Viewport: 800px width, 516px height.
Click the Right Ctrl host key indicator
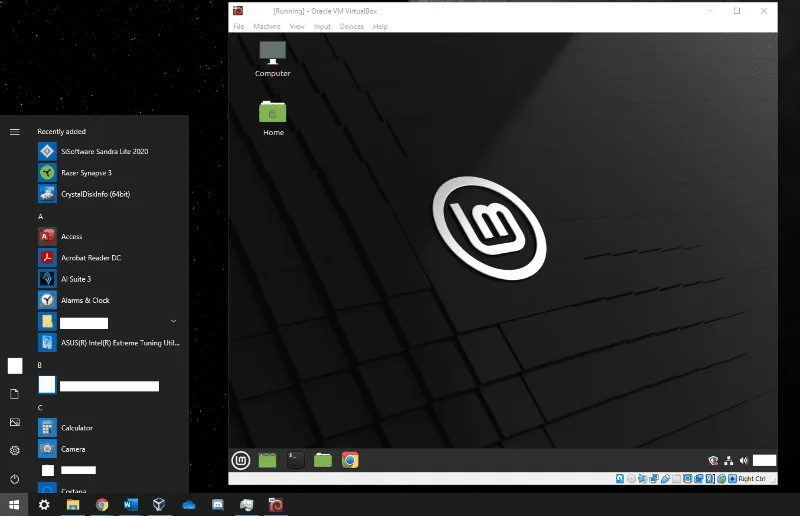[752, 479]
